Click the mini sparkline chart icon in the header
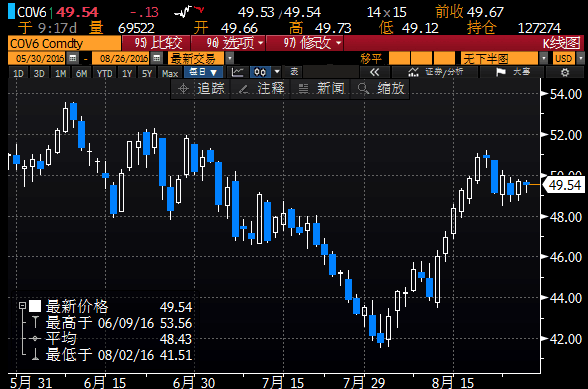This screenshot has width=588, height=389. pos(189,12)
